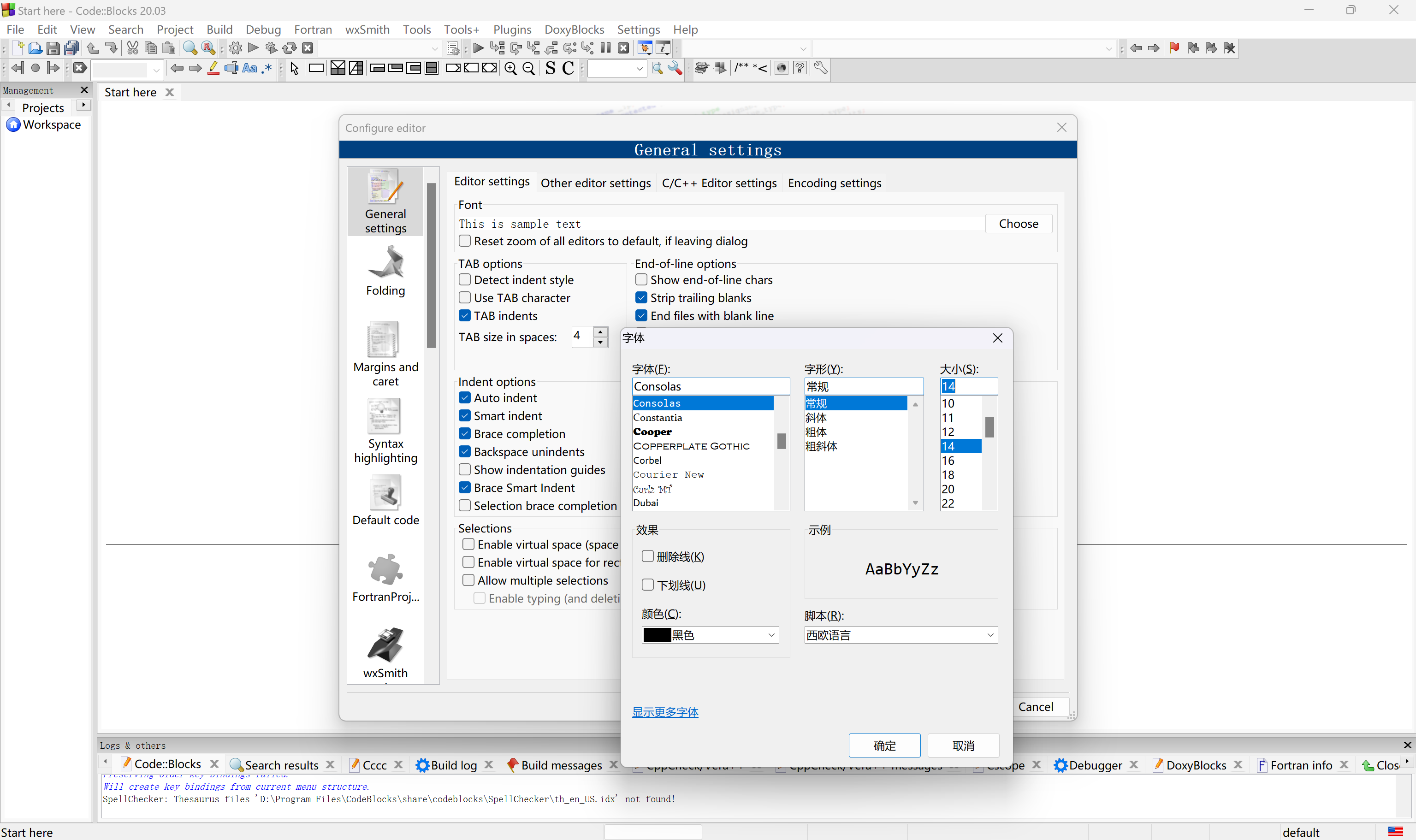Image resolution: width=1416 pixels, height=840 pixels.
Task: Uncheck Brace completion option
Action: pos(465,433)
